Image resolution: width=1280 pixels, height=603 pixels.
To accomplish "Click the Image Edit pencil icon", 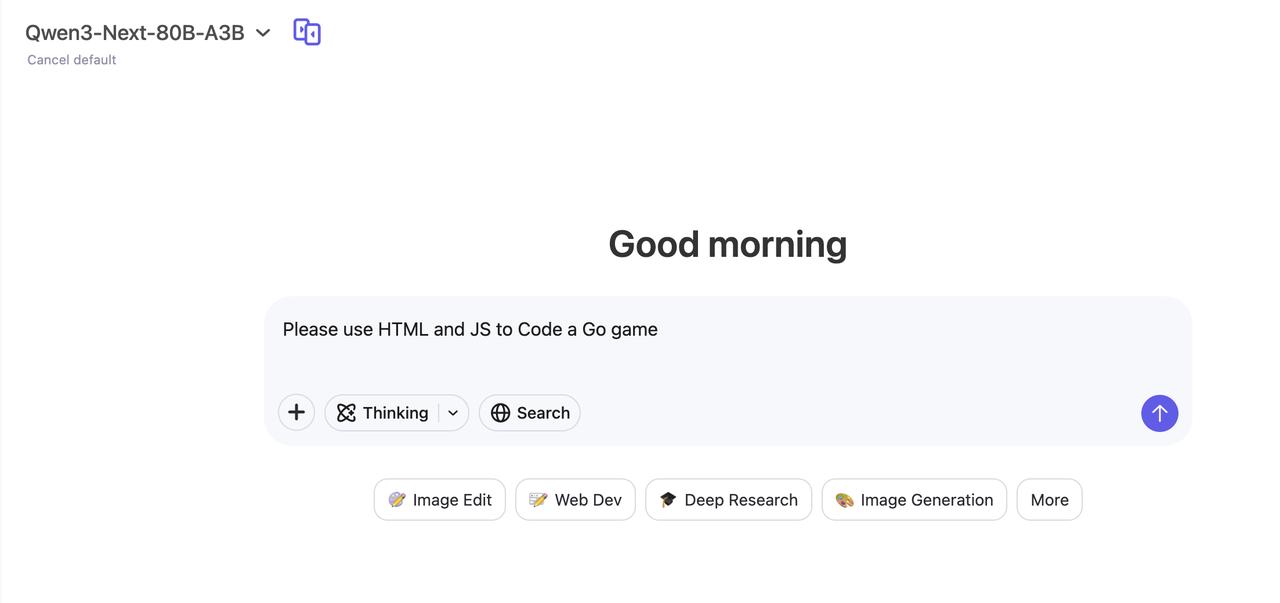I will [397, 500].
